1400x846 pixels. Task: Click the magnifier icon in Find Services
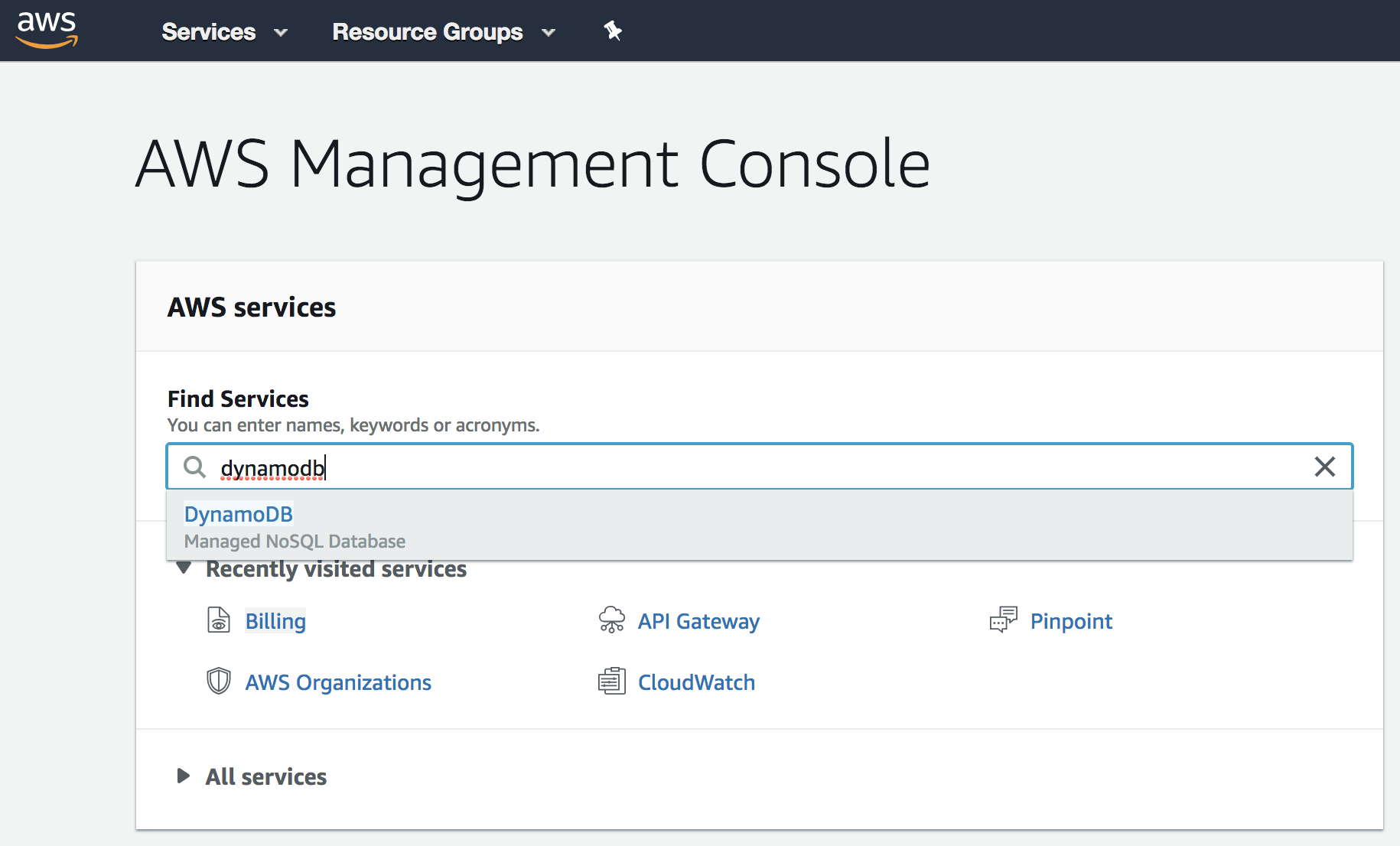[195, 467]
